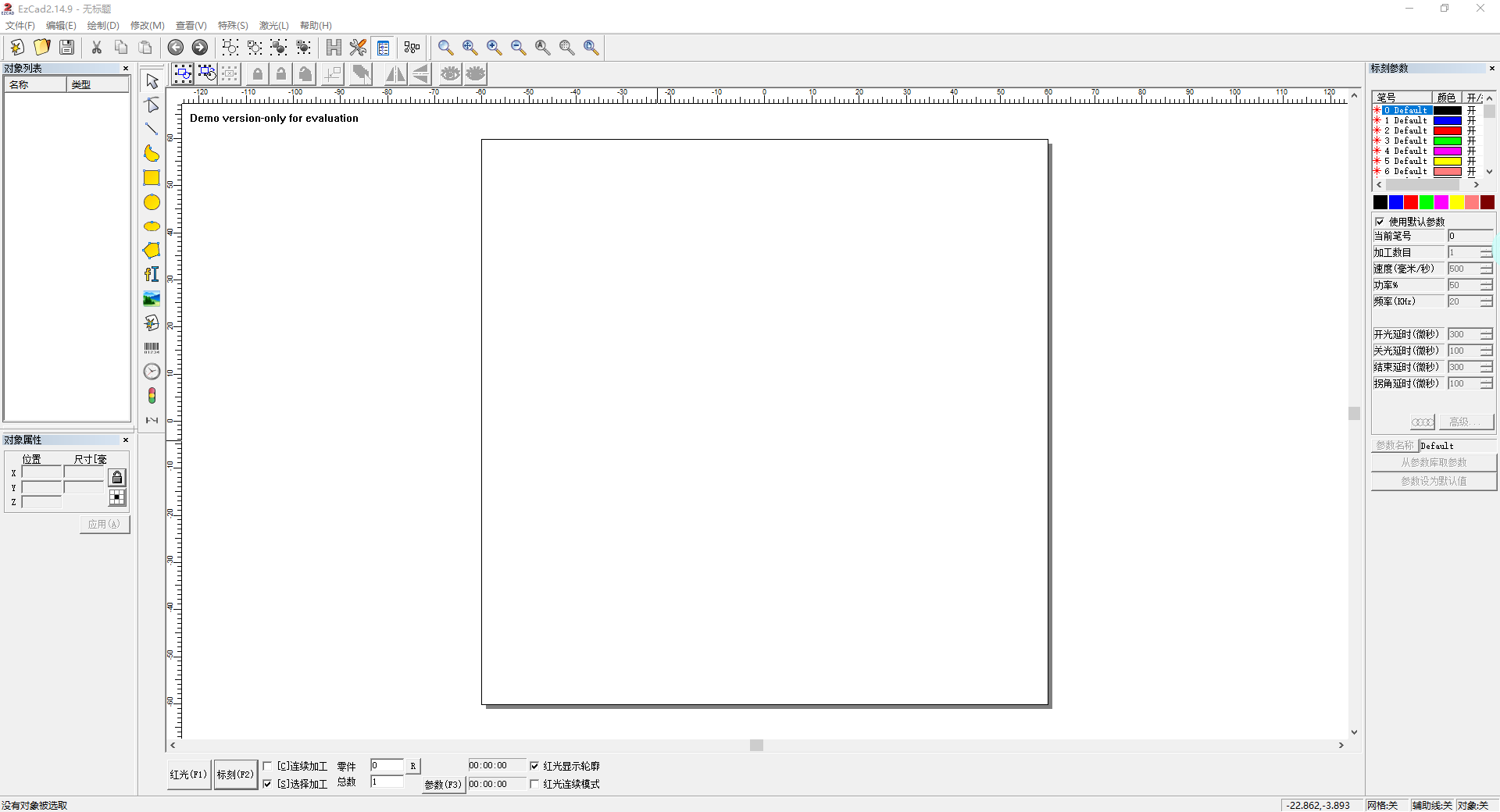Click the R reset button beside 零件
This screenshot has width=1500, height=812.
pos(413,767)
